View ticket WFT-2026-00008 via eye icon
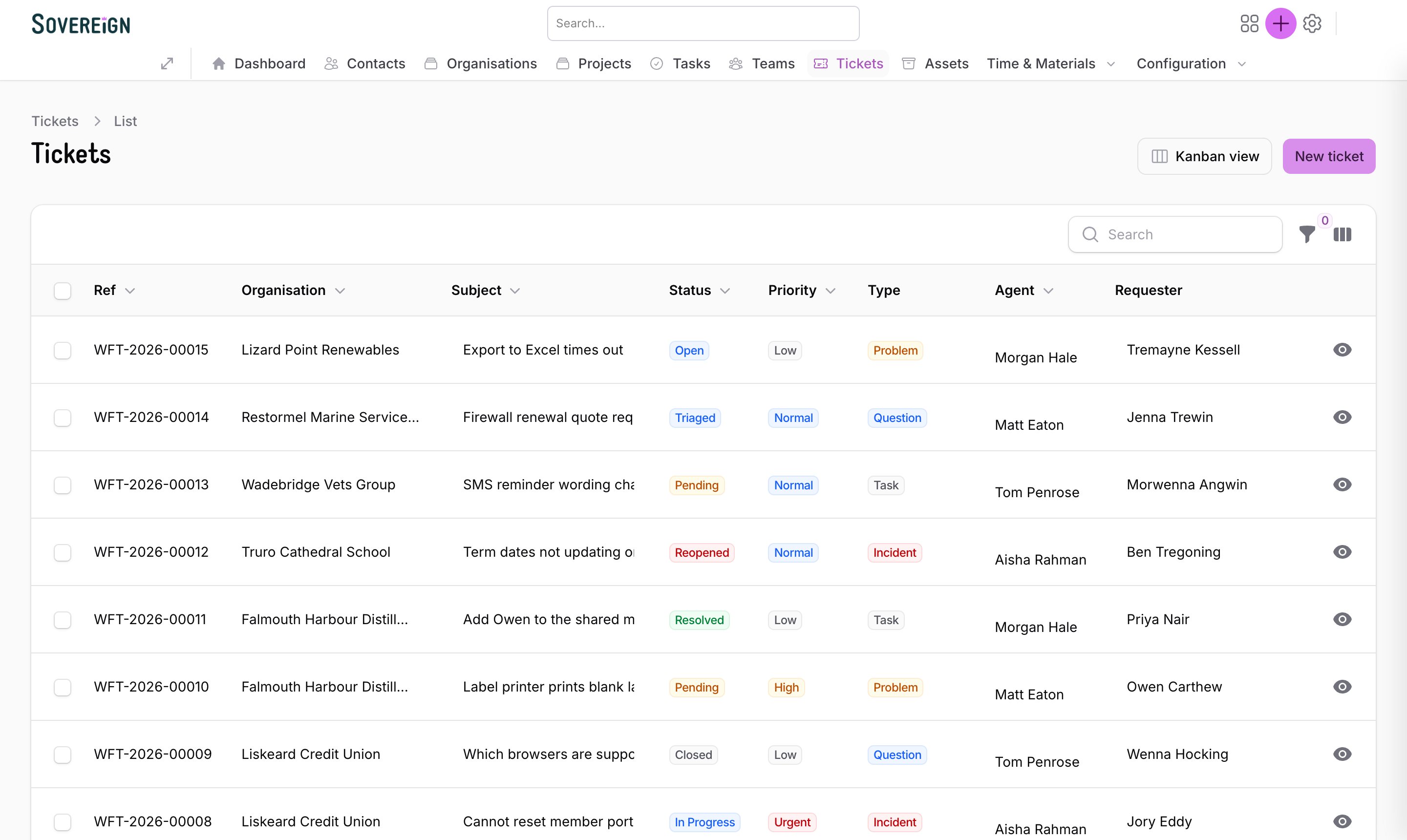Screen dimensions: 1407x840 tap(1343, 821)
